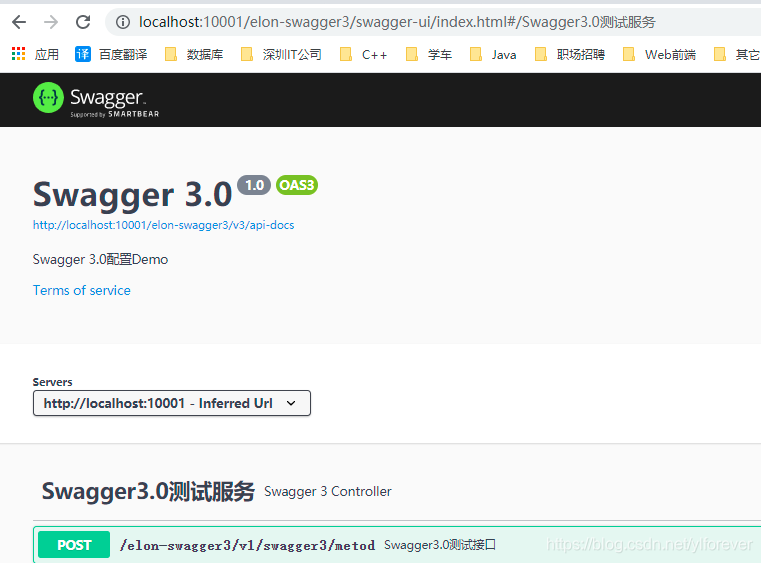
Task: Click the 应用 apps label
Action: [x=47, y=54]
